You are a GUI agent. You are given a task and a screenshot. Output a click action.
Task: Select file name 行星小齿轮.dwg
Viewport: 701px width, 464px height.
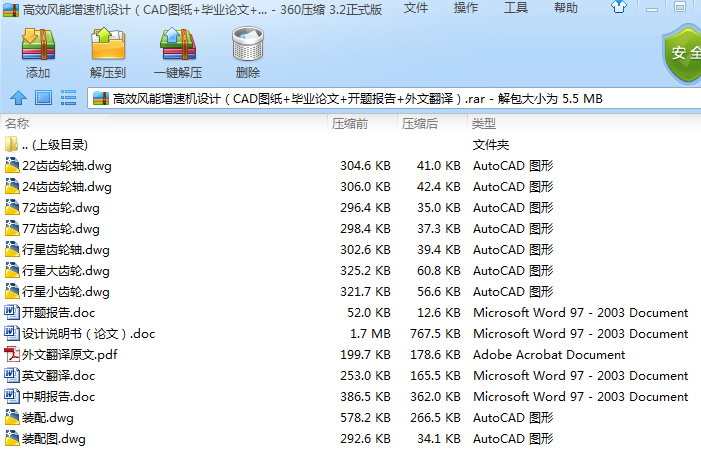(x=66, y=292)
